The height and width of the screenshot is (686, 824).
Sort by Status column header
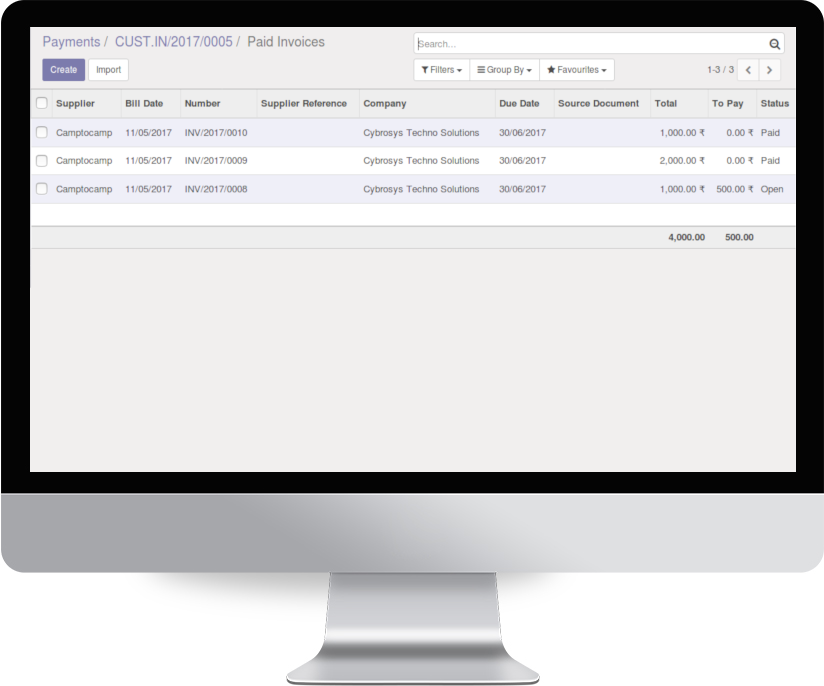[775, 104]
